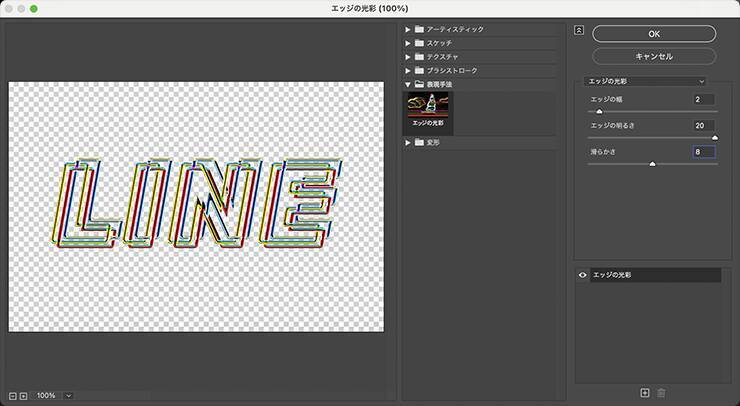Click the 滑らかさ value input field
The height and width of the screenshot is (406, 740).
coord(705,151)
